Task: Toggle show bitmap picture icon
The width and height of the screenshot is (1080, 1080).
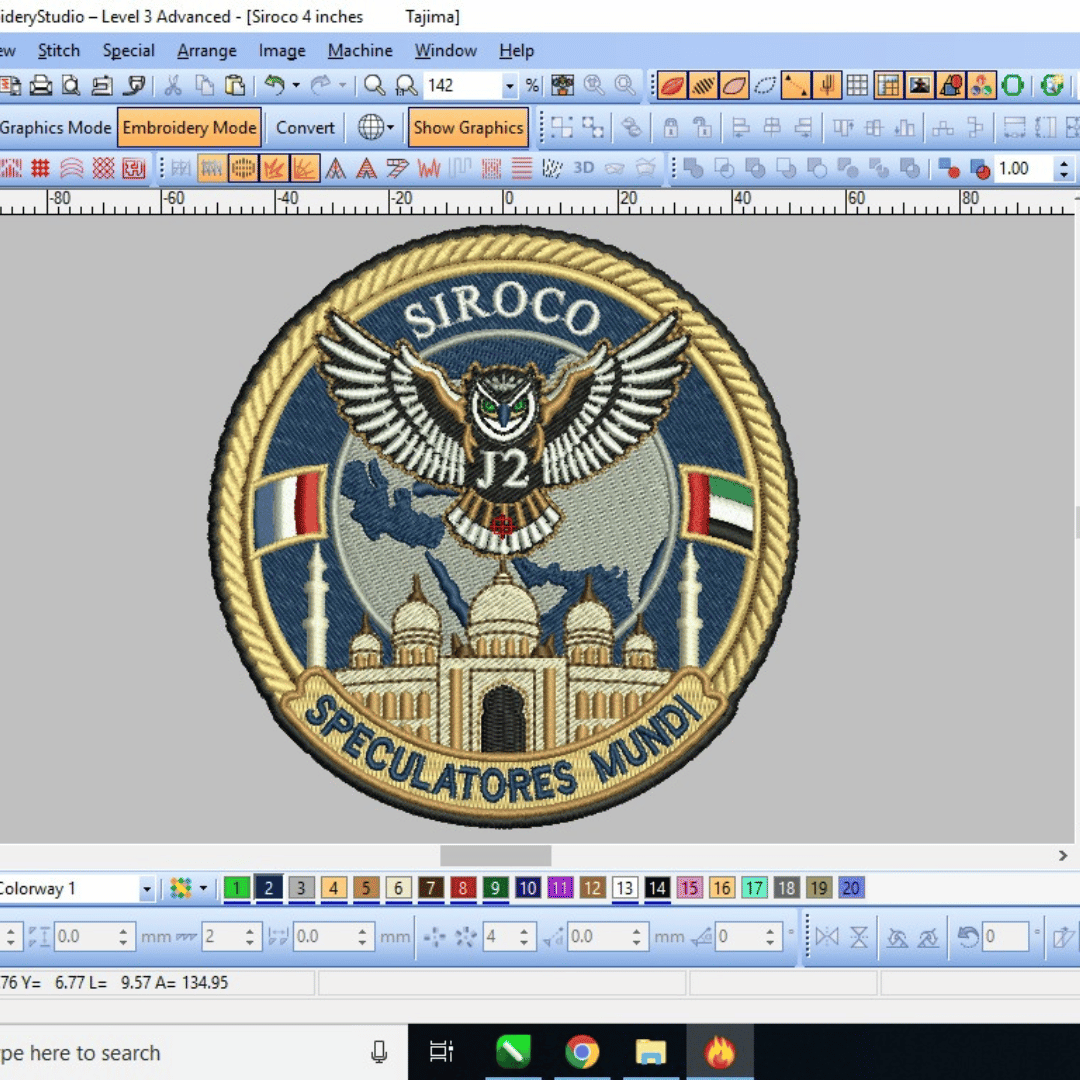Action: [x=920, y=85]
